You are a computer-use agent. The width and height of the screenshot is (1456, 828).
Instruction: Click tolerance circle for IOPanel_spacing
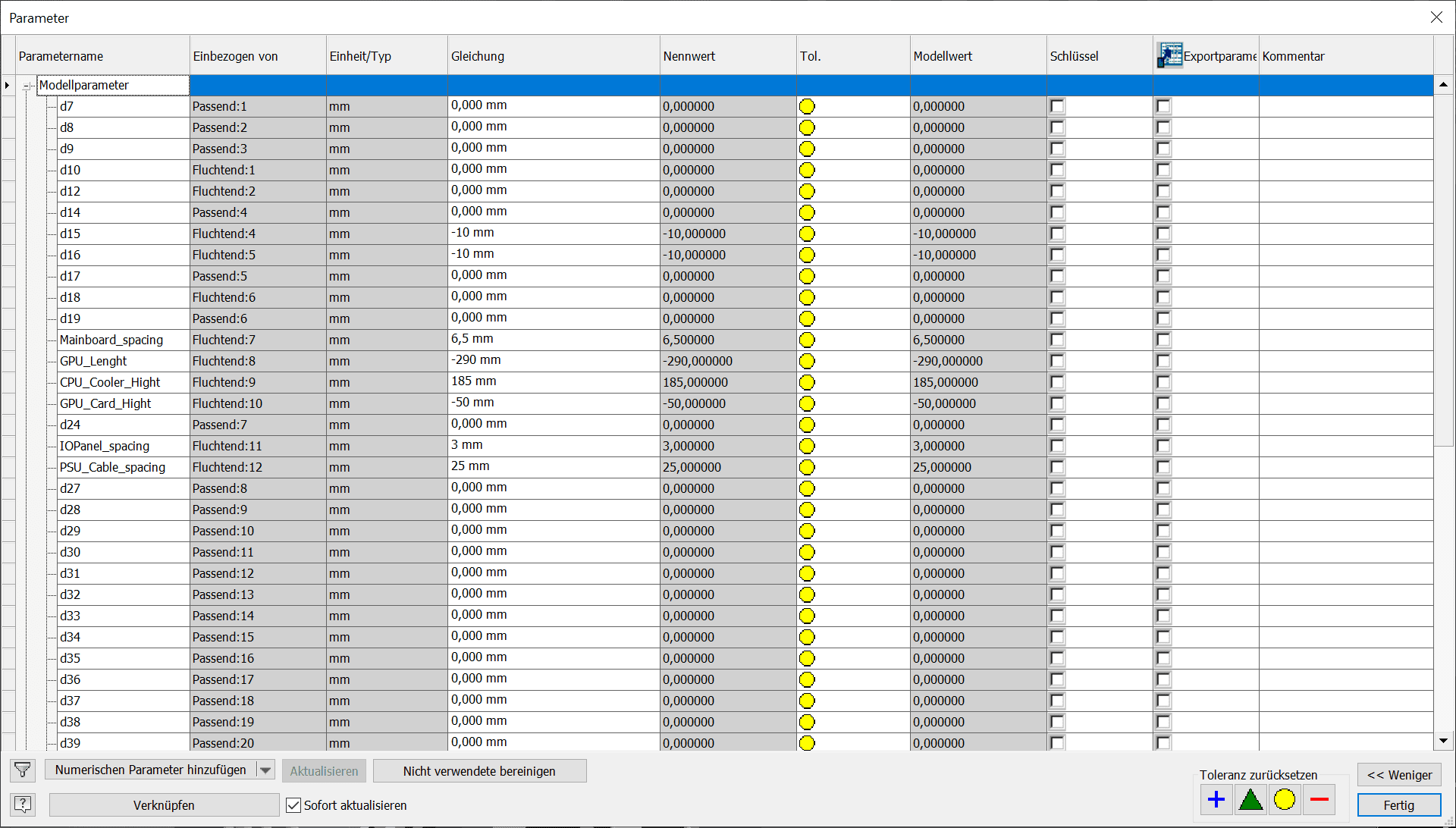coord(807,446)
